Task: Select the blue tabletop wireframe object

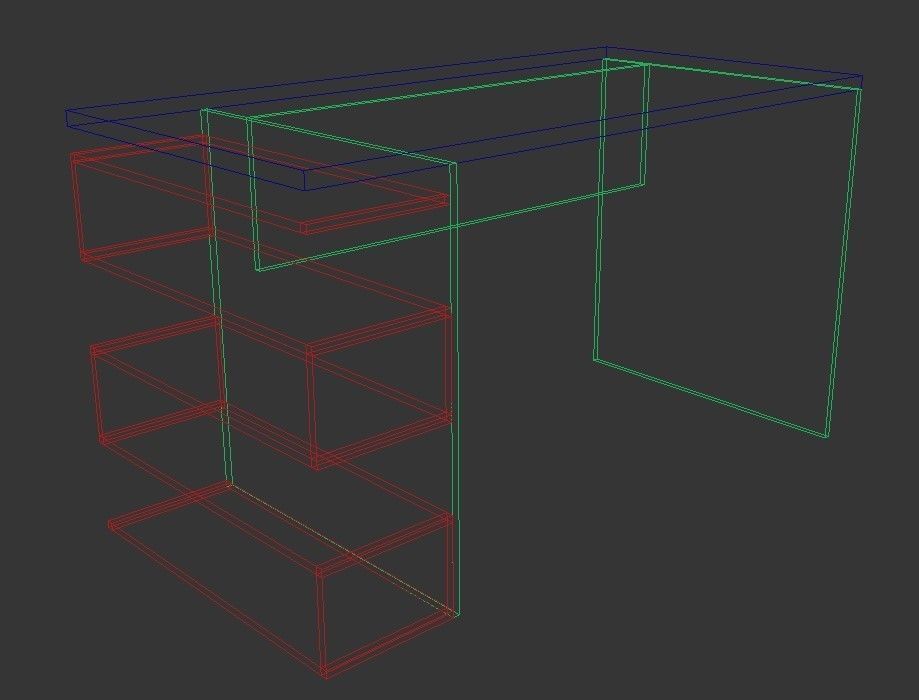Action: click(x=463, y=119)
